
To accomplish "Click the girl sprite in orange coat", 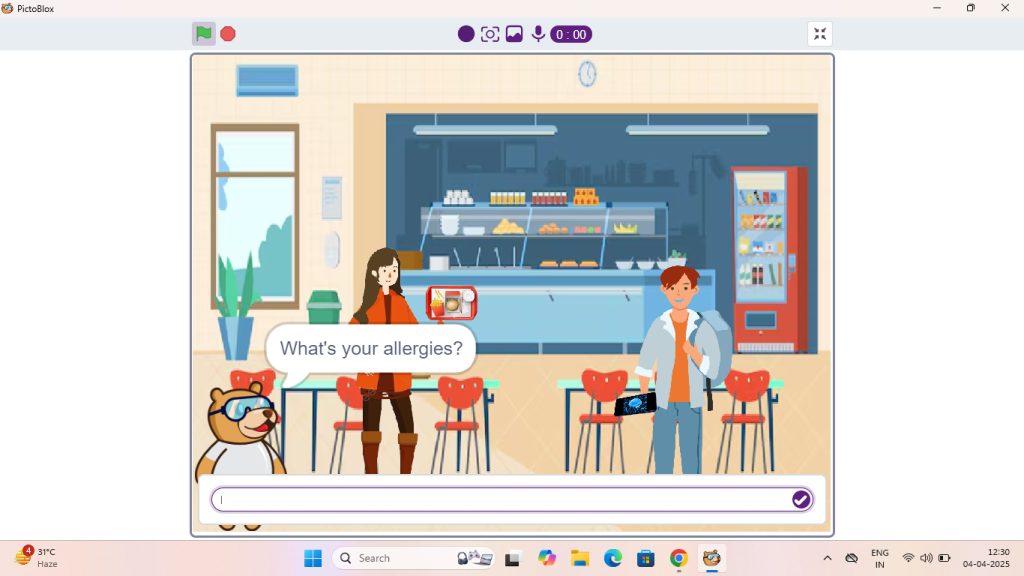I will pyautogui.click(x=389, y=361).
